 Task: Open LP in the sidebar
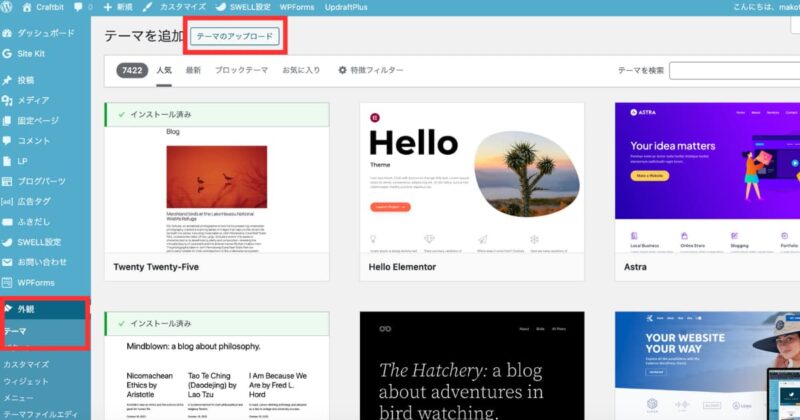pyautogui.click(x=22, y=161)
